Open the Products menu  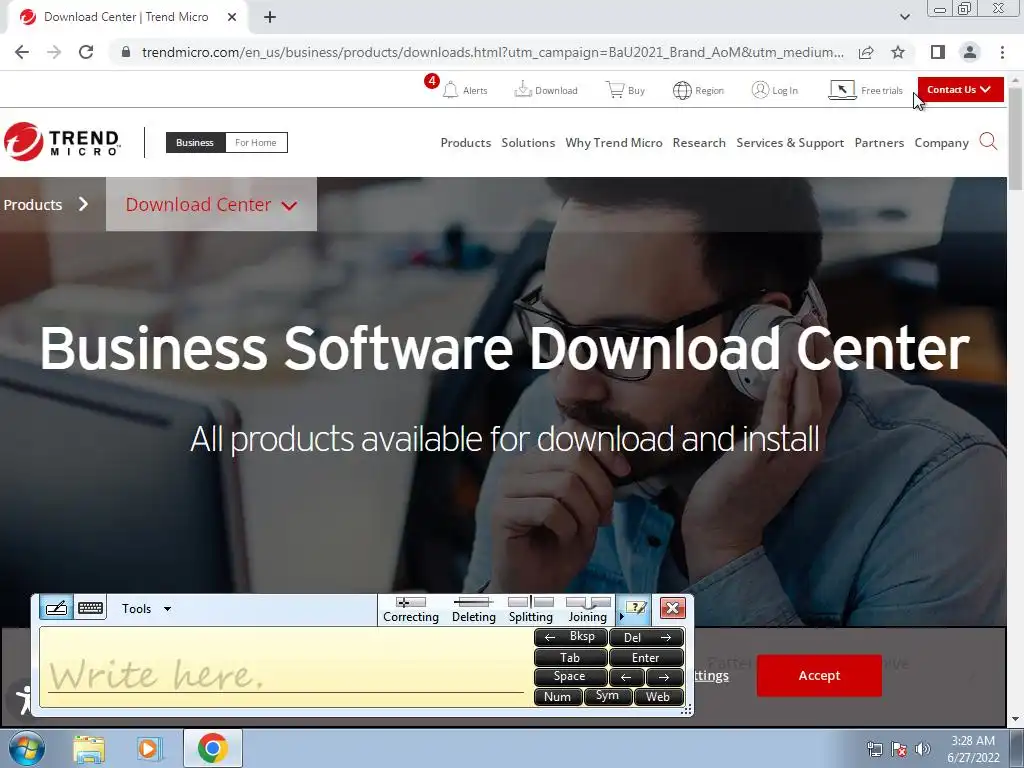pyautogui.click(x=466, y=142)
